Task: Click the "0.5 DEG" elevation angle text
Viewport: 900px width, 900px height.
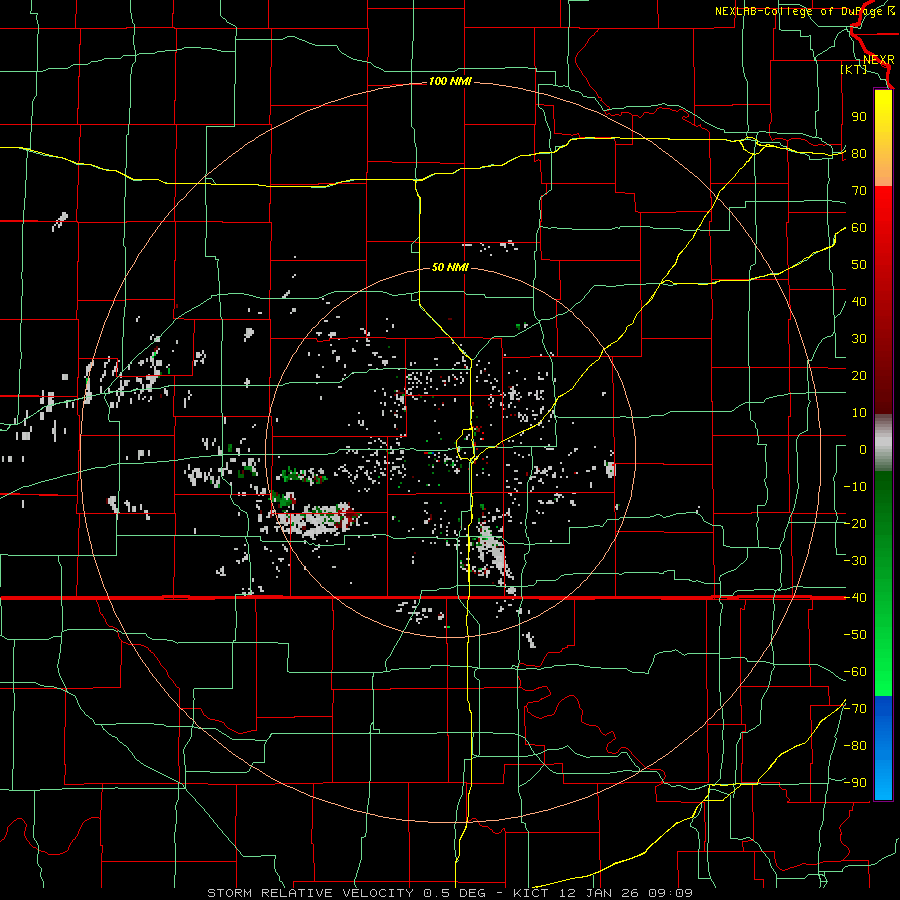Action: tap(455, 893)
